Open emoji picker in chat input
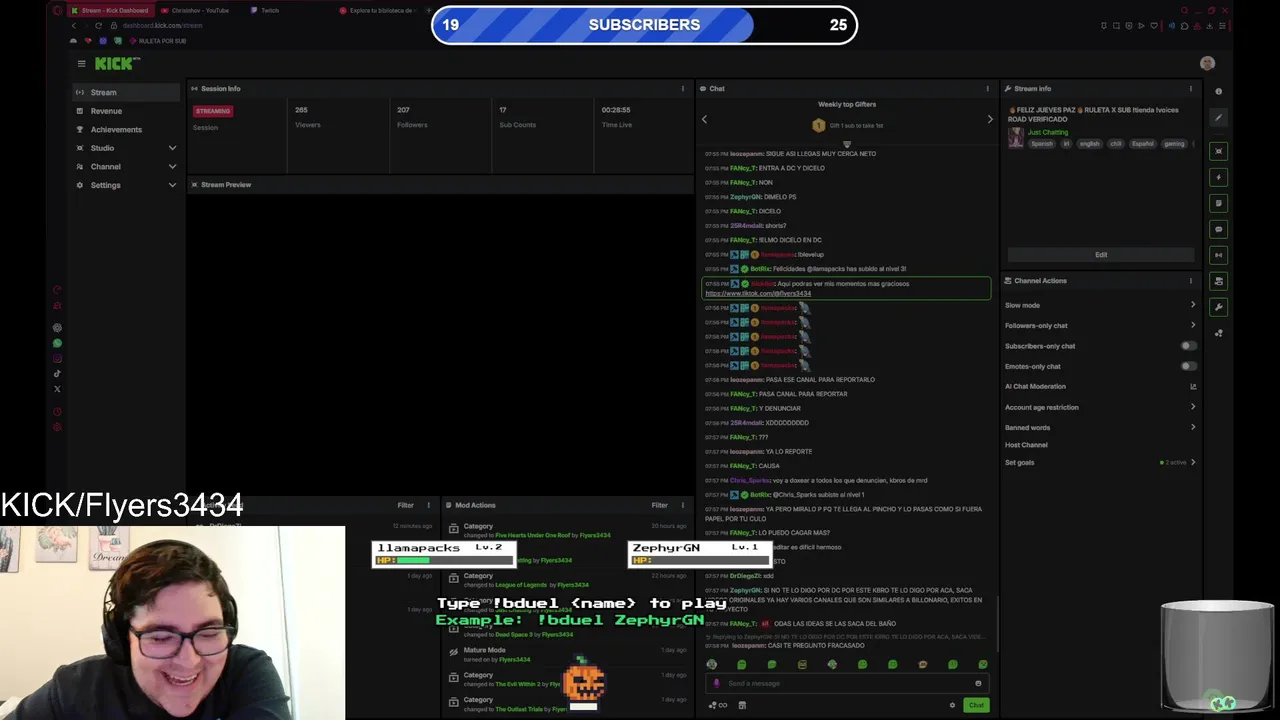Viewport: 1280px width, 720px height. [x=978, y=683]
